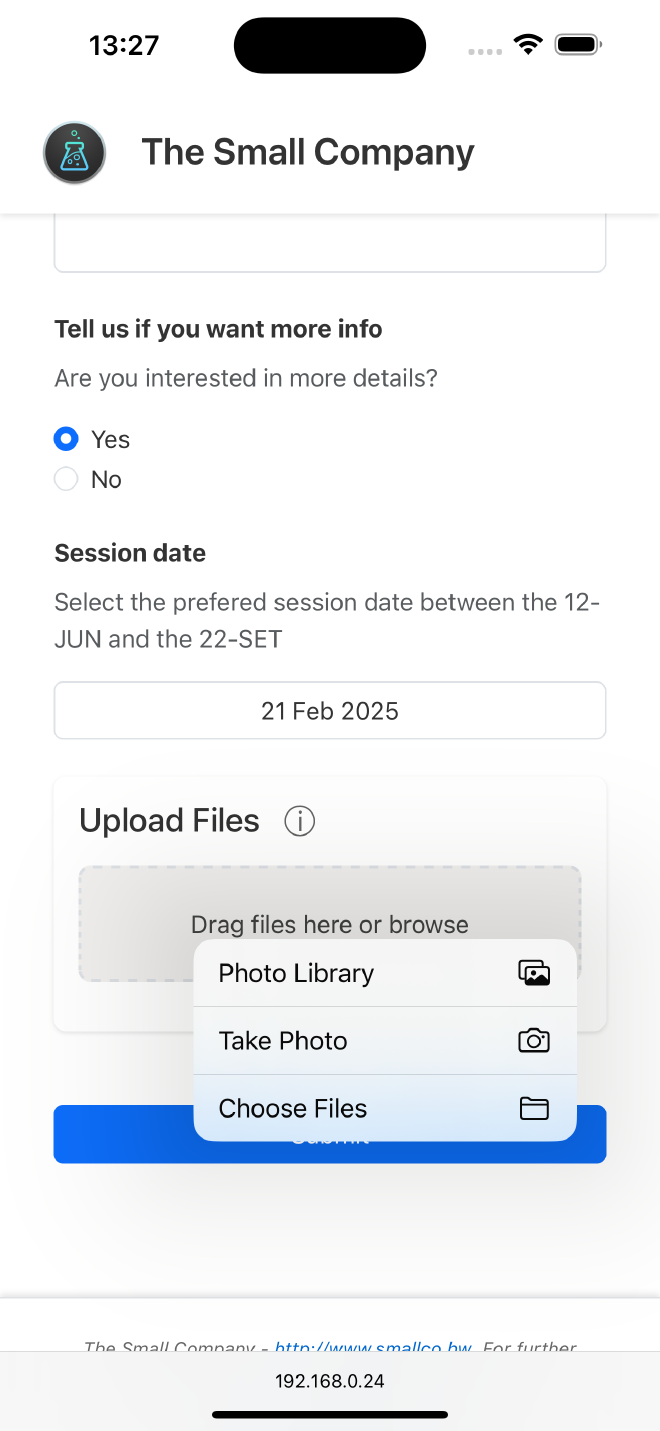Expand the browse option in the drag files area

pyautogui.click(x=432, y=923)
